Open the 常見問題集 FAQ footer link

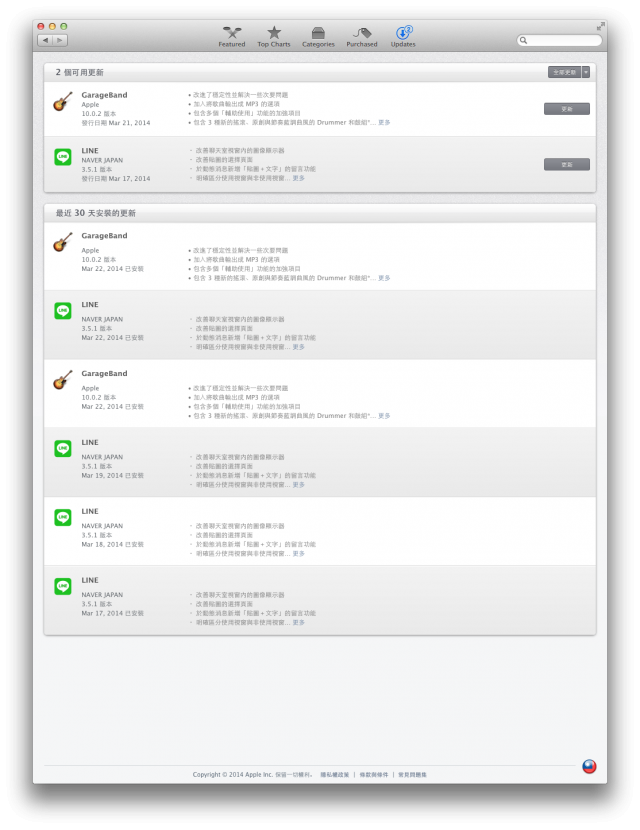click(x=412, y=774)
